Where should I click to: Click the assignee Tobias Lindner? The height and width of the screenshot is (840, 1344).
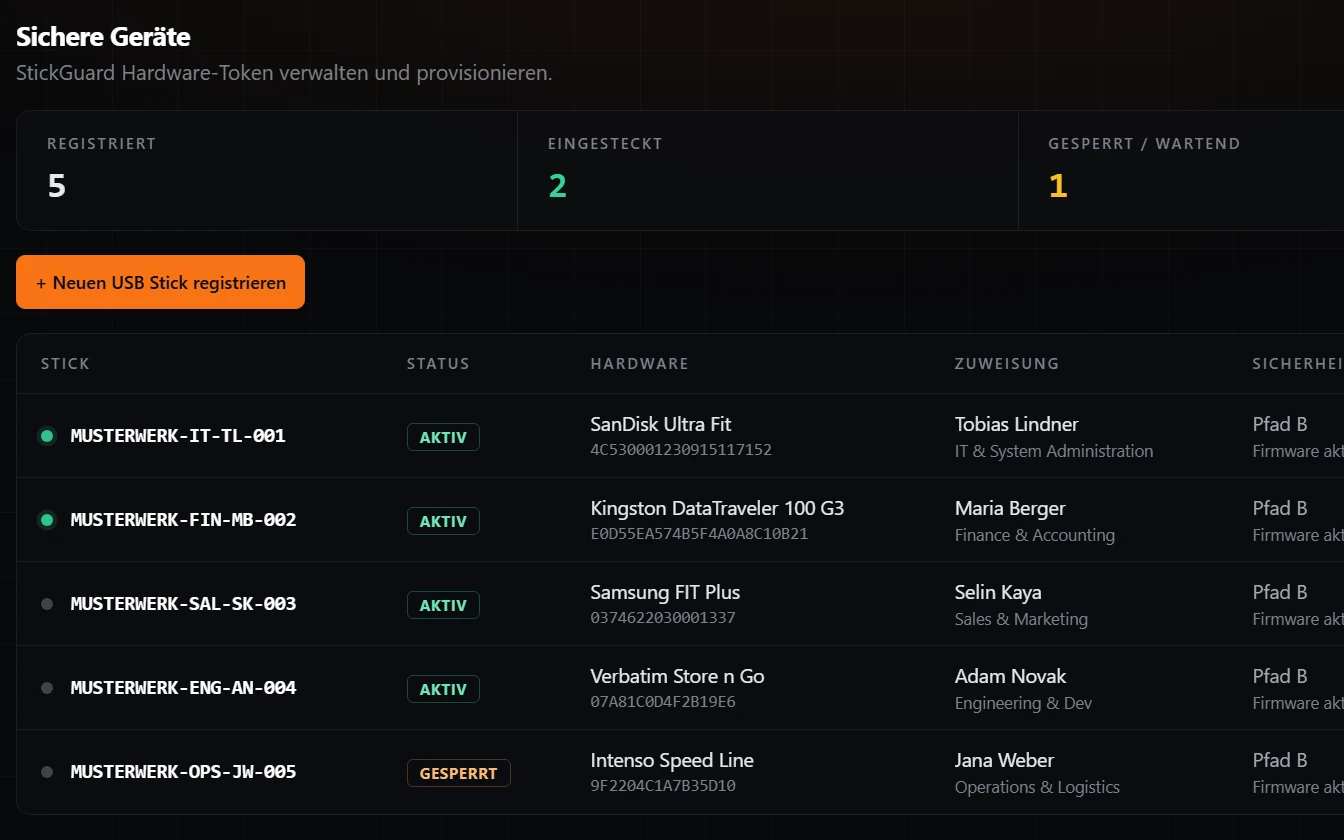[1017, 424]
